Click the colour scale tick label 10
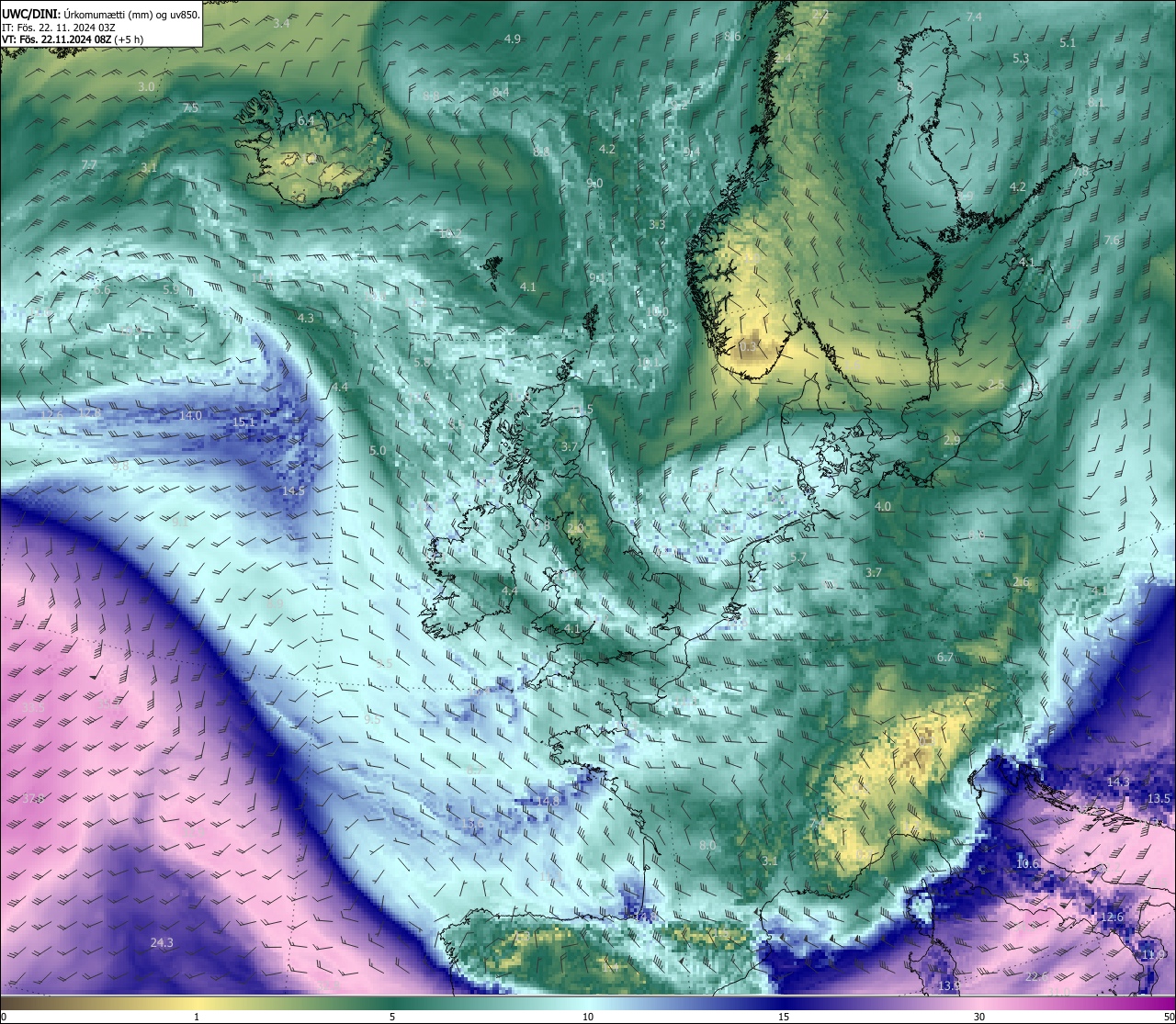The image size is (1176, 1024). (588, 1017)
